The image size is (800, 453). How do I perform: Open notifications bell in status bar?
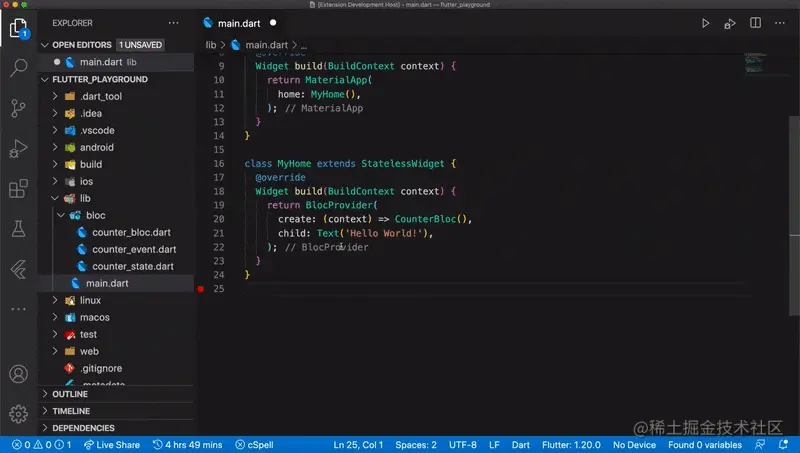pyautogui.click(x=783, y=445)
